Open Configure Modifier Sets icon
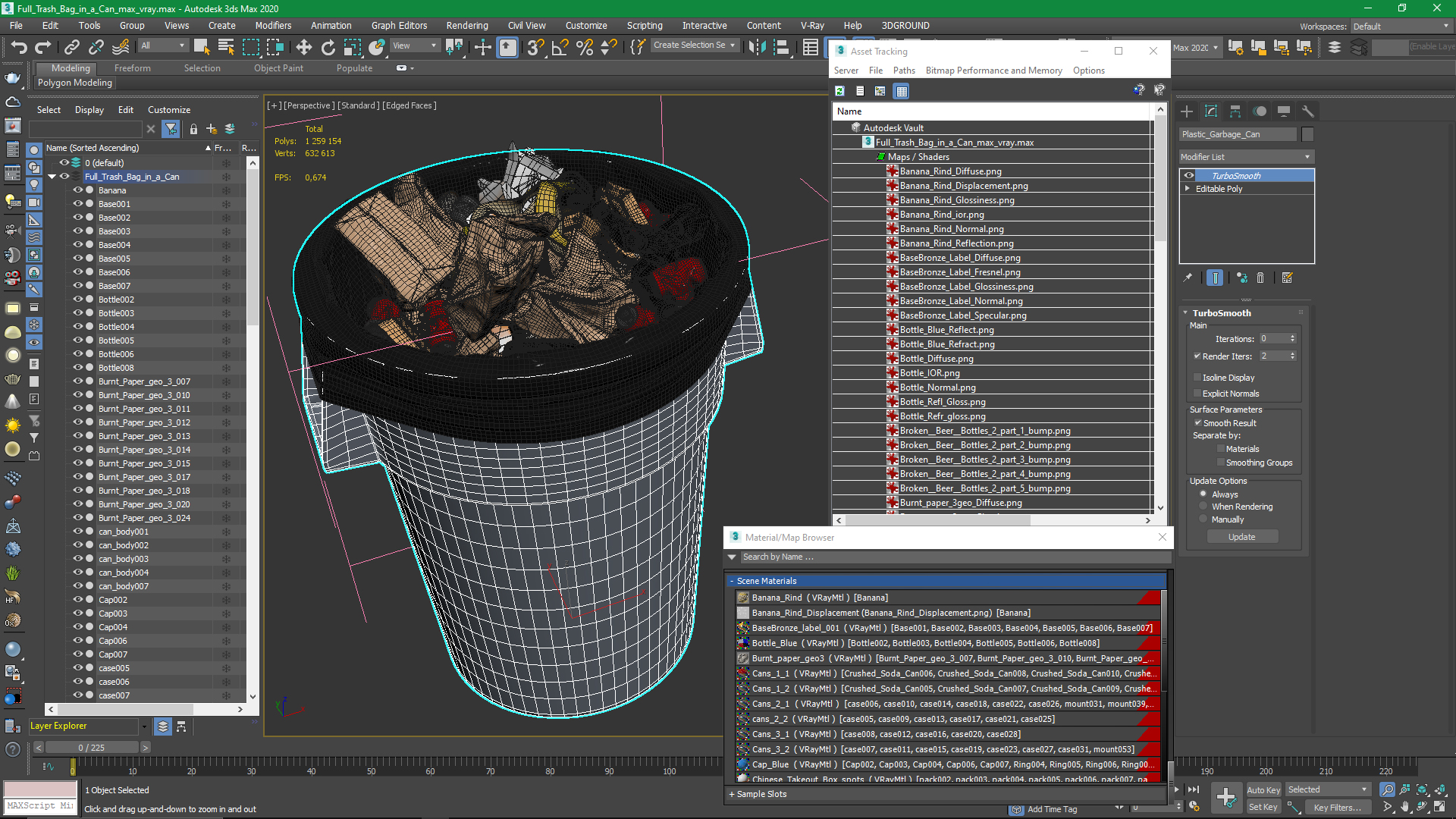 [x=1287, y=278]
